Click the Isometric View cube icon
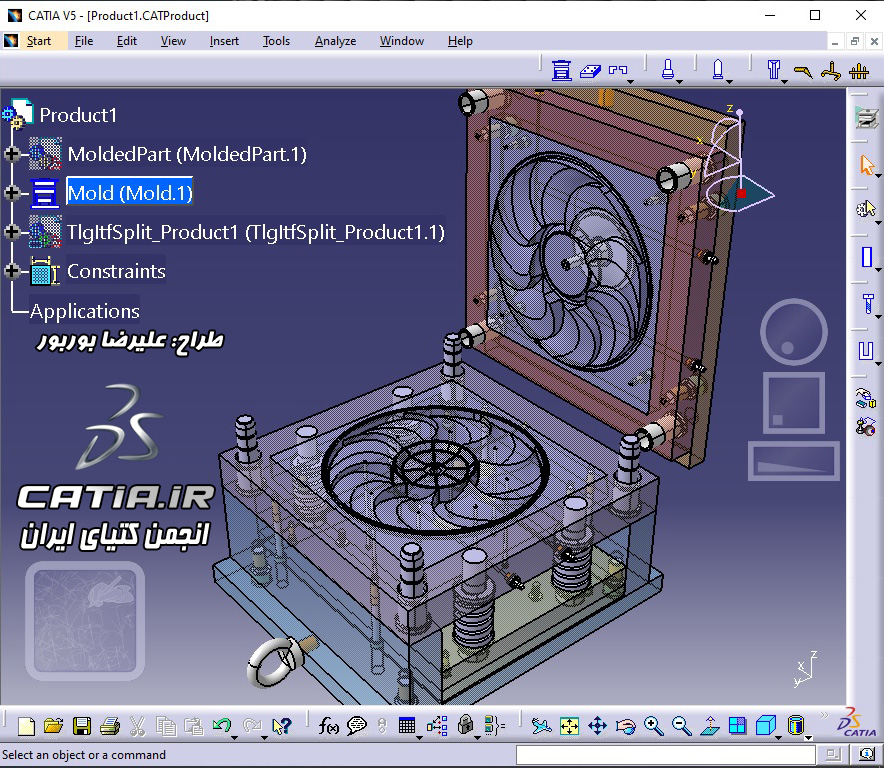884x768 pixels. 765,726
